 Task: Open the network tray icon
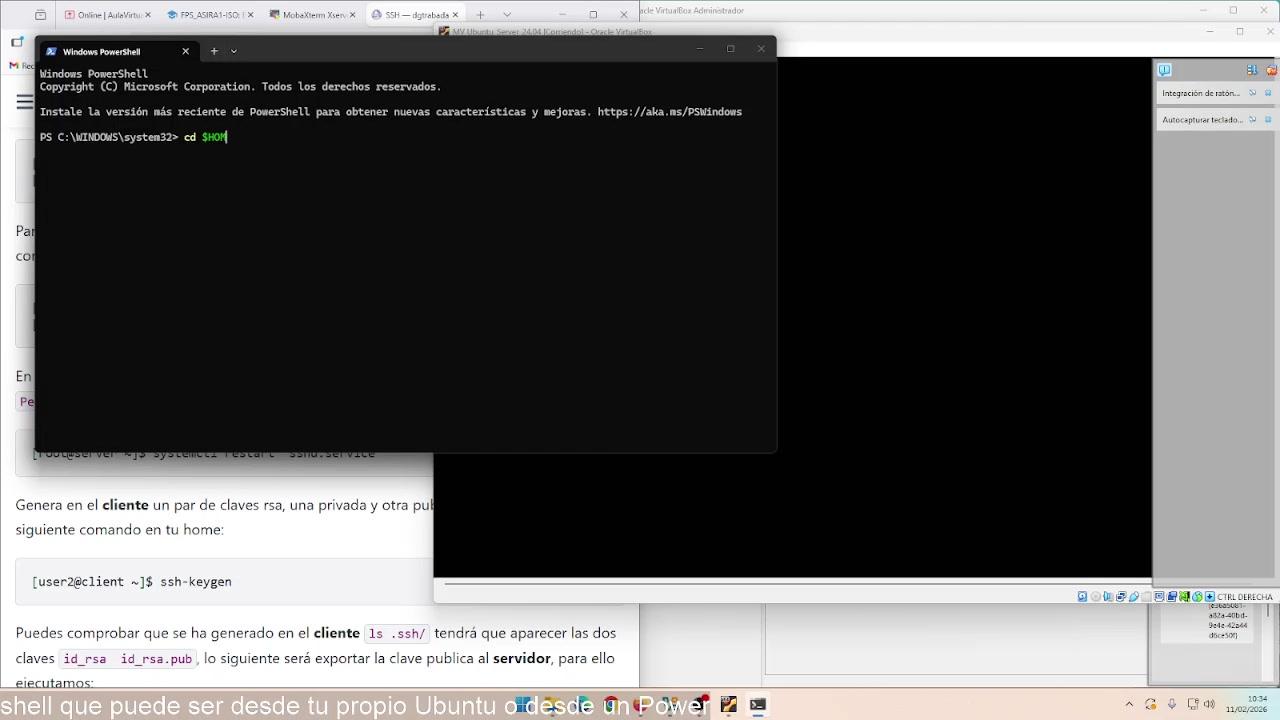(1193, 704)
